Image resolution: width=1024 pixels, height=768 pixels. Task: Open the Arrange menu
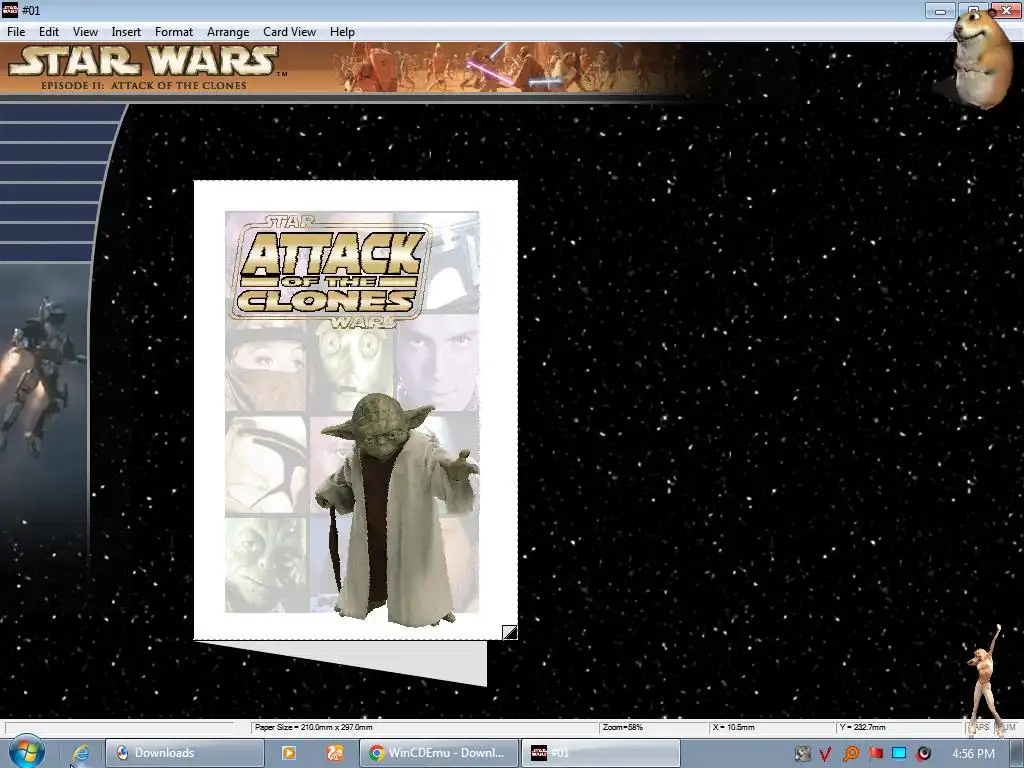[x=228, y=32]
